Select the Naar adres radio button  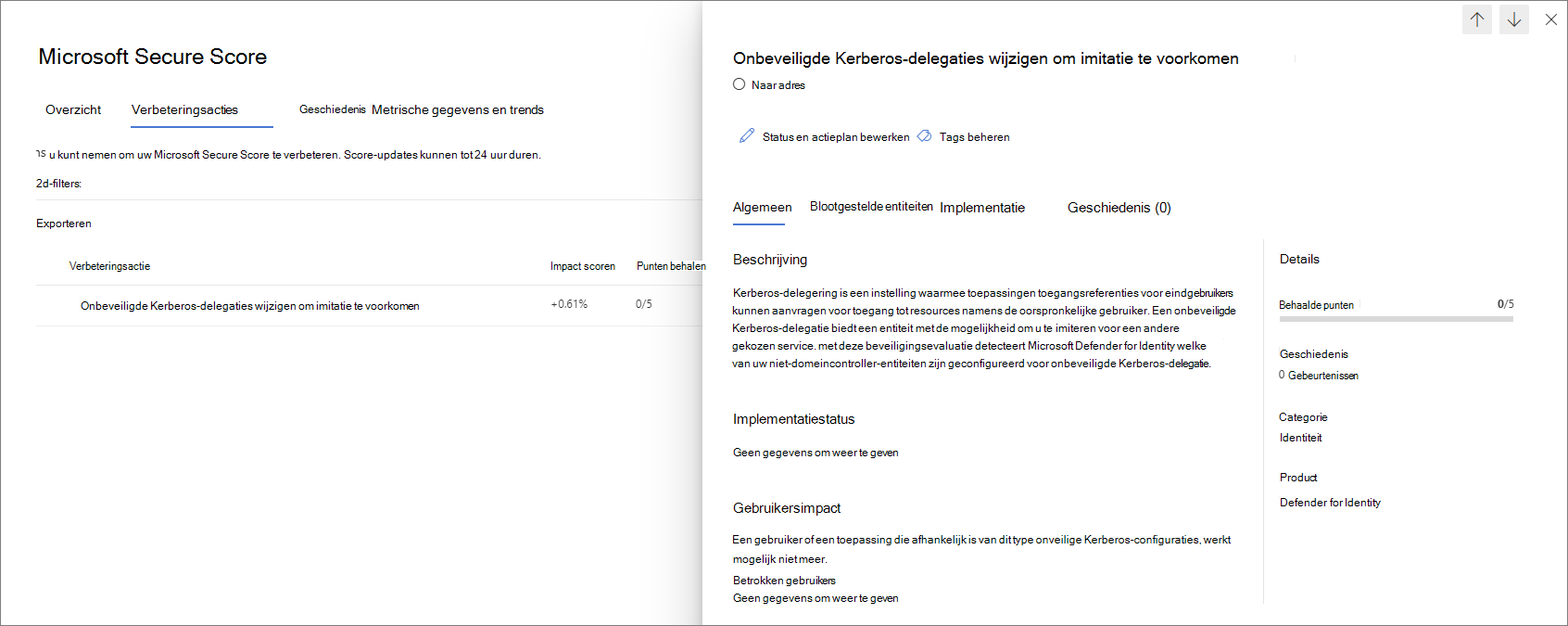click(x=739, y=84)
